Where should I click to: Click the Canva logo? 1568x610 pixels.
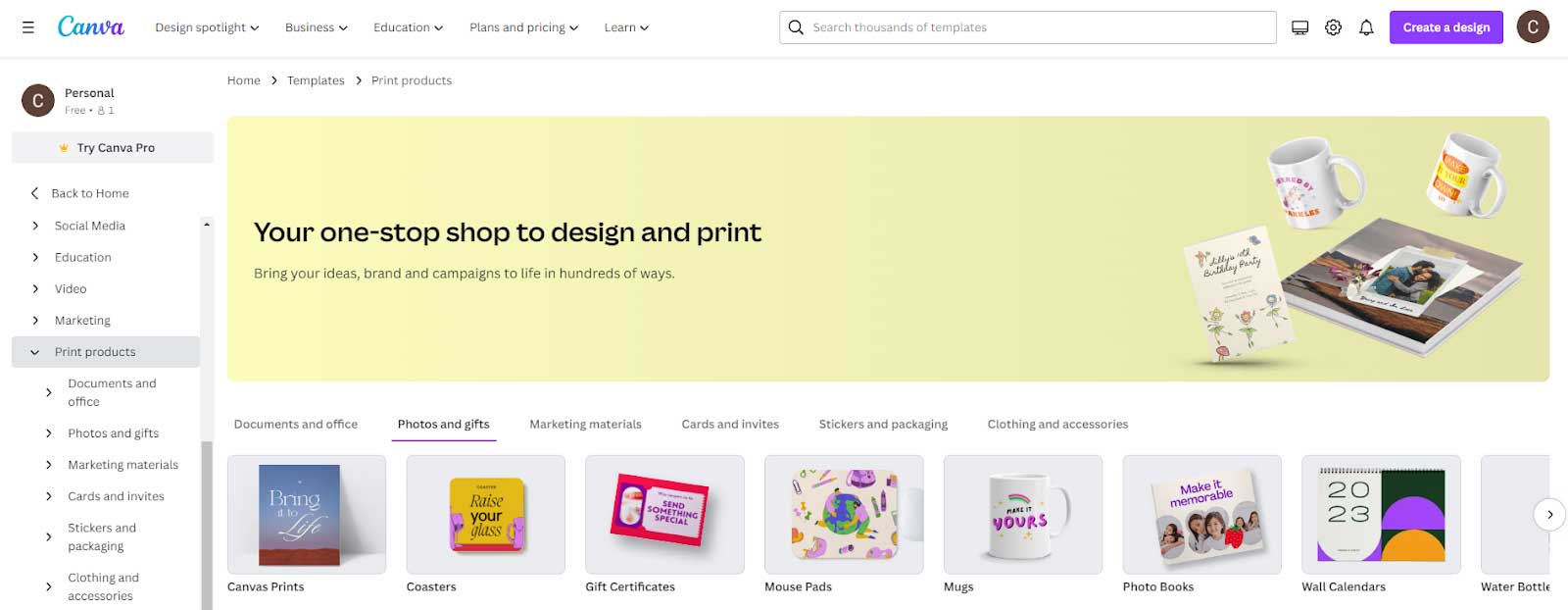pyautogui.click(x=91, y=27)
